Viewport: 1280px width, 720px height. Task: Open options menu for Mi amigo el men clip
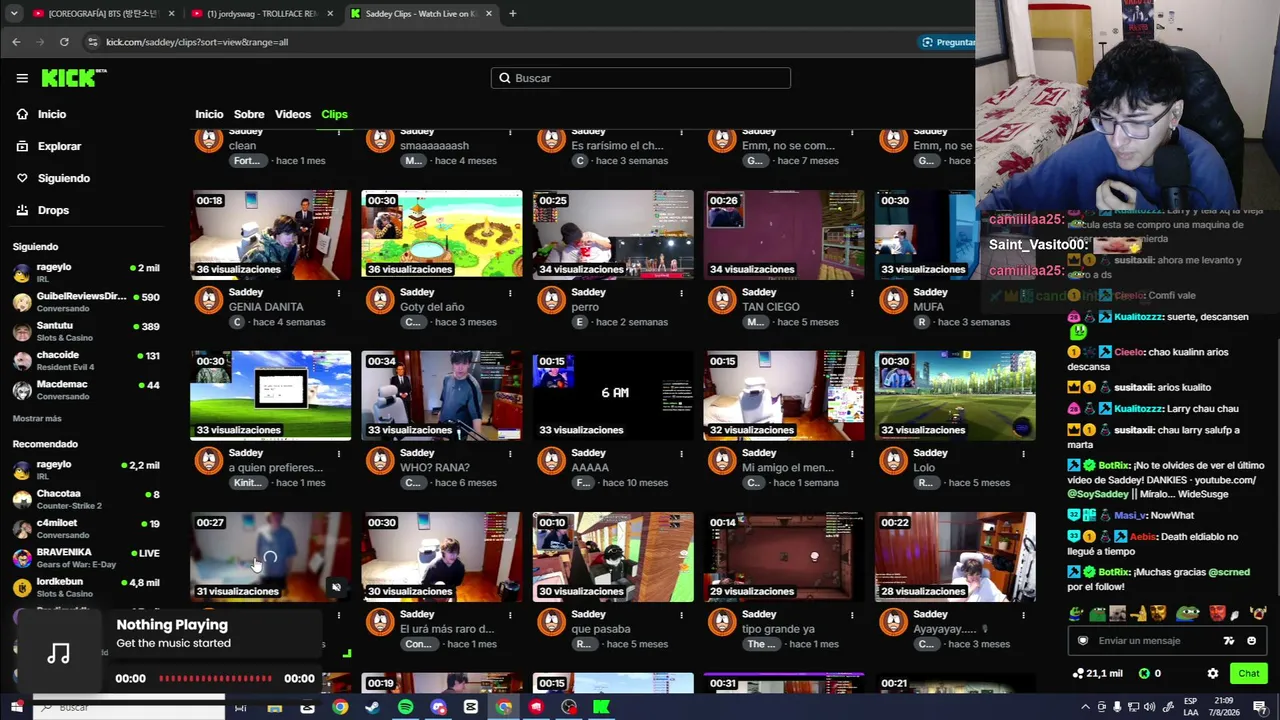click(x=852, y=454)
